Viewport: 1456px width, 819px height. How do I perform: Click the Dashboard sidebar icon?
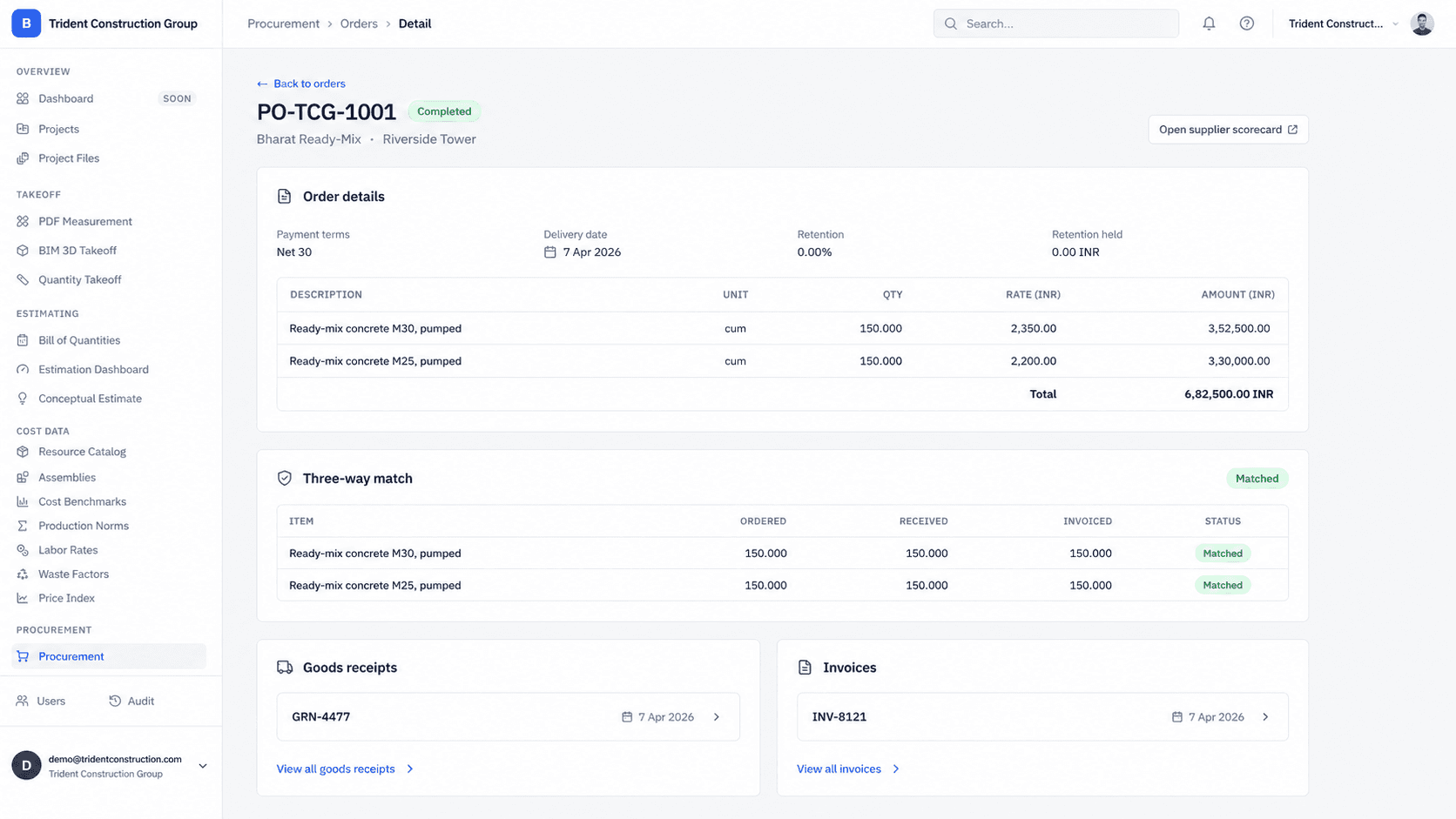coord(23,98)
